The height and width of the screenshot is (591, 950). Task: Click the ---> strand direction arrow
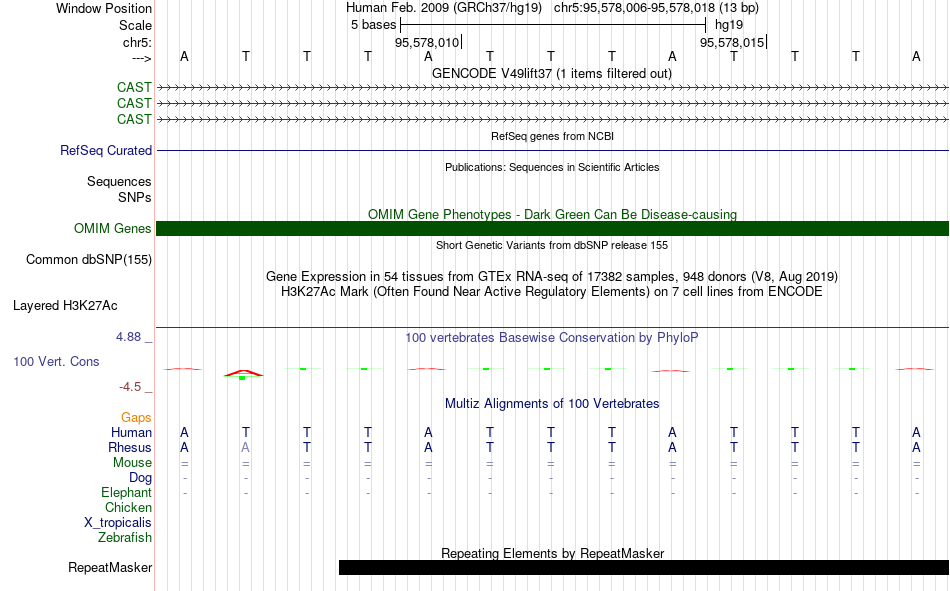coord(141,58)
